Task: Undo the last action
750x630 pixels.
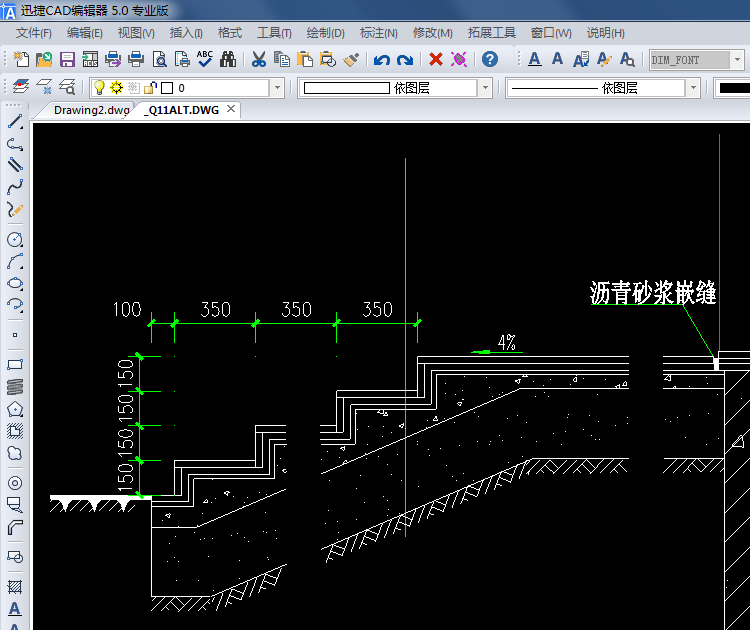Action: point(382,60)
